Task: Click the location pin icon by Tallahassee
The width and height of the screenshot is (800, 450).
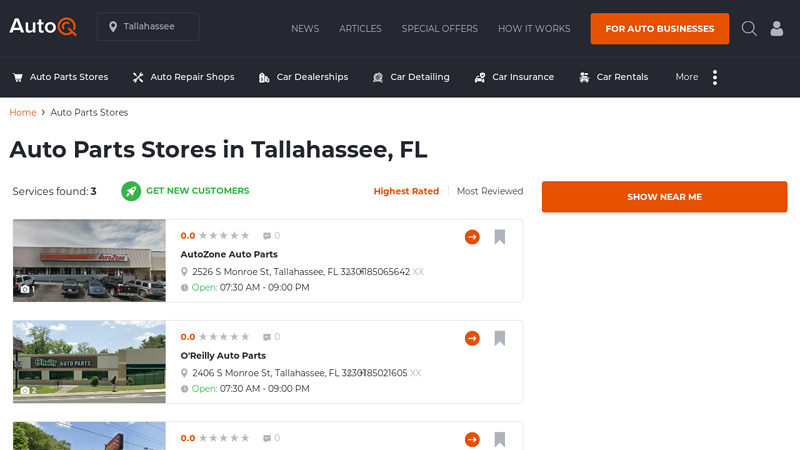Action: click(113, 27)
